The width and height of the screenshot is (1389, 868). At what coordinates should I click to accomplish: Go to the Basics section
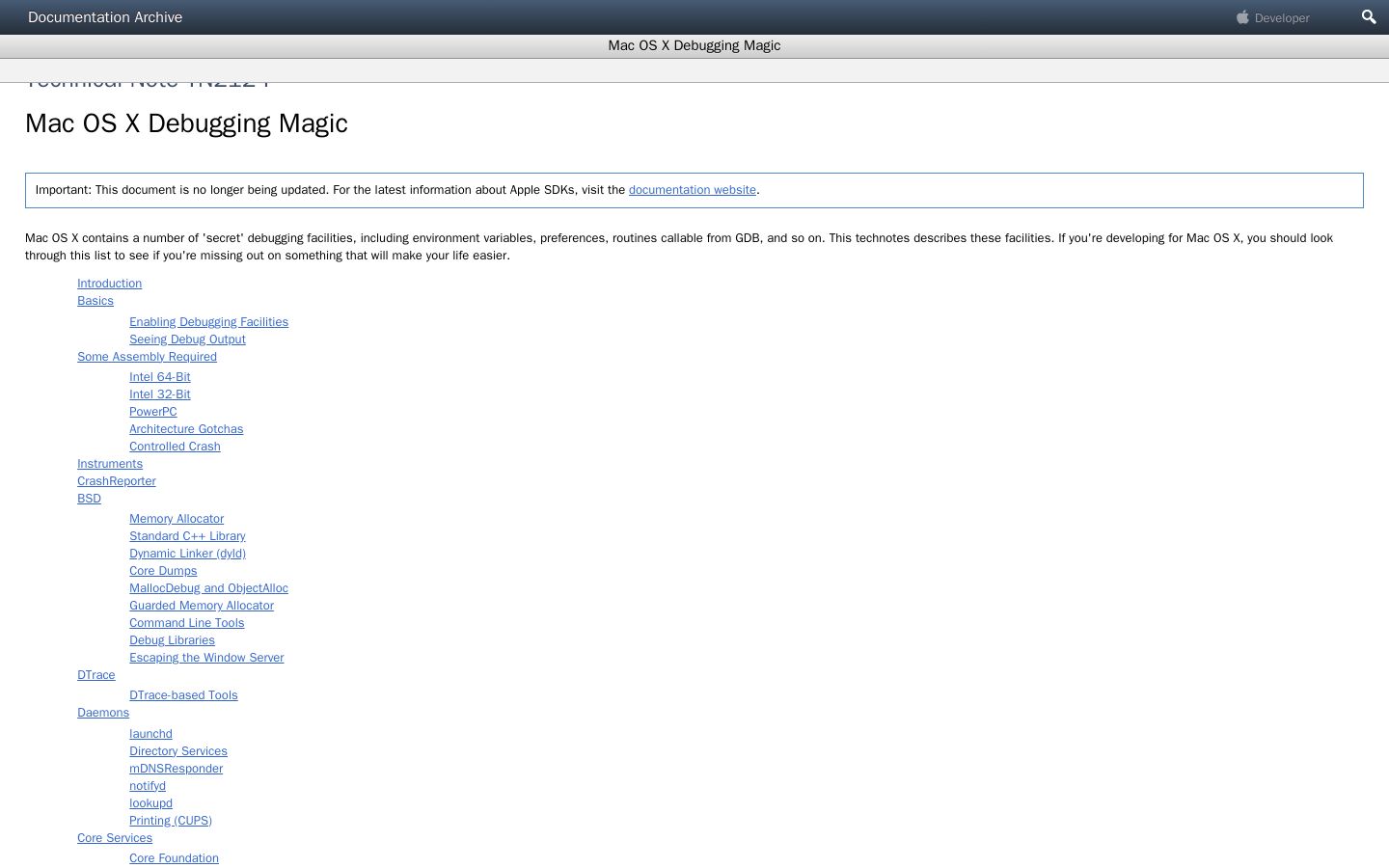point(95,301)
